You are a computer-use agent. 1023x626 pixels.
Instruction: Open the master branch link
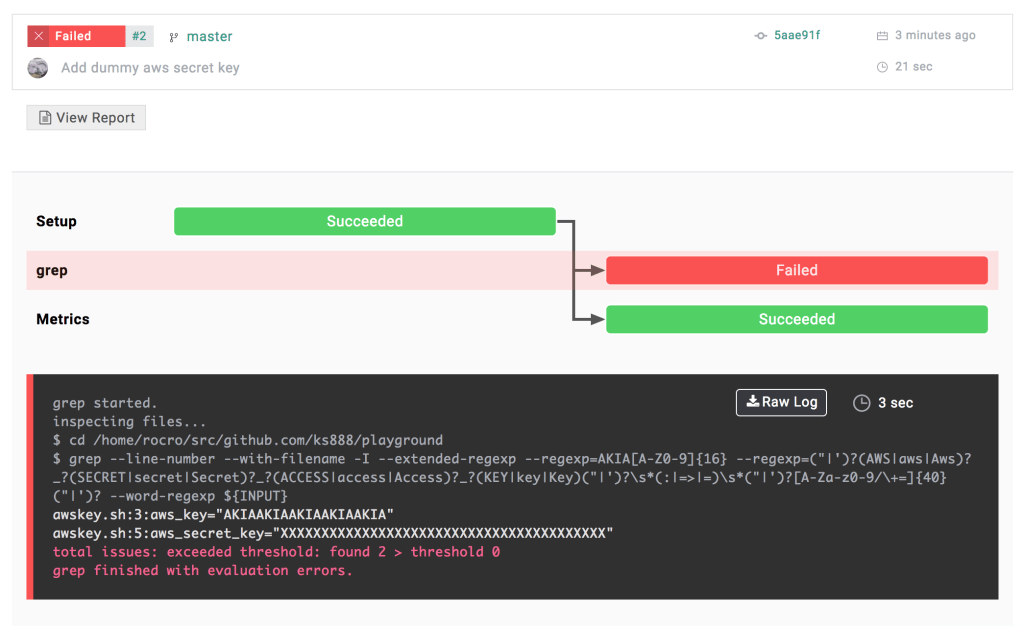click(209, 37)
